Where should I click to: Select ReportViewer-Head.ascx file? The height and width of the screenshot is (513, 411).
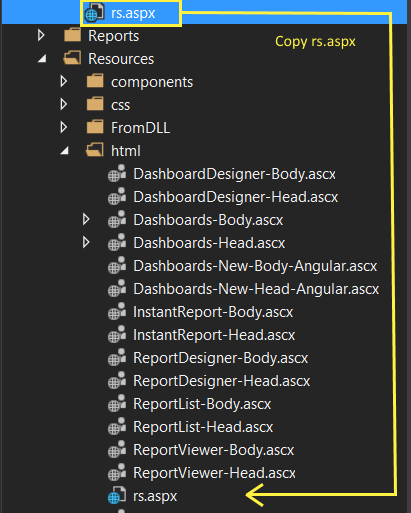coord(214,473)
